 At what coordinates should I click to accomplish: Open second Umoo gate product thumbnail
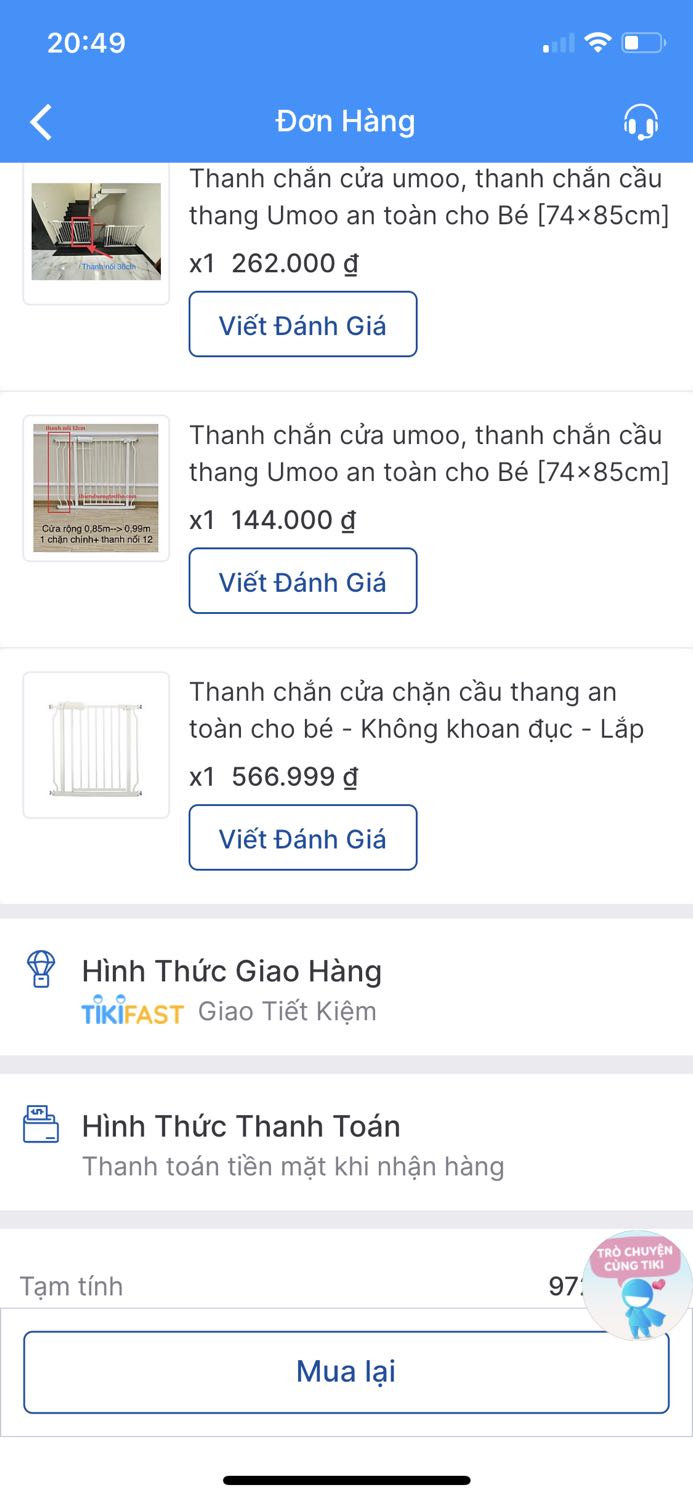pos(96,488)
